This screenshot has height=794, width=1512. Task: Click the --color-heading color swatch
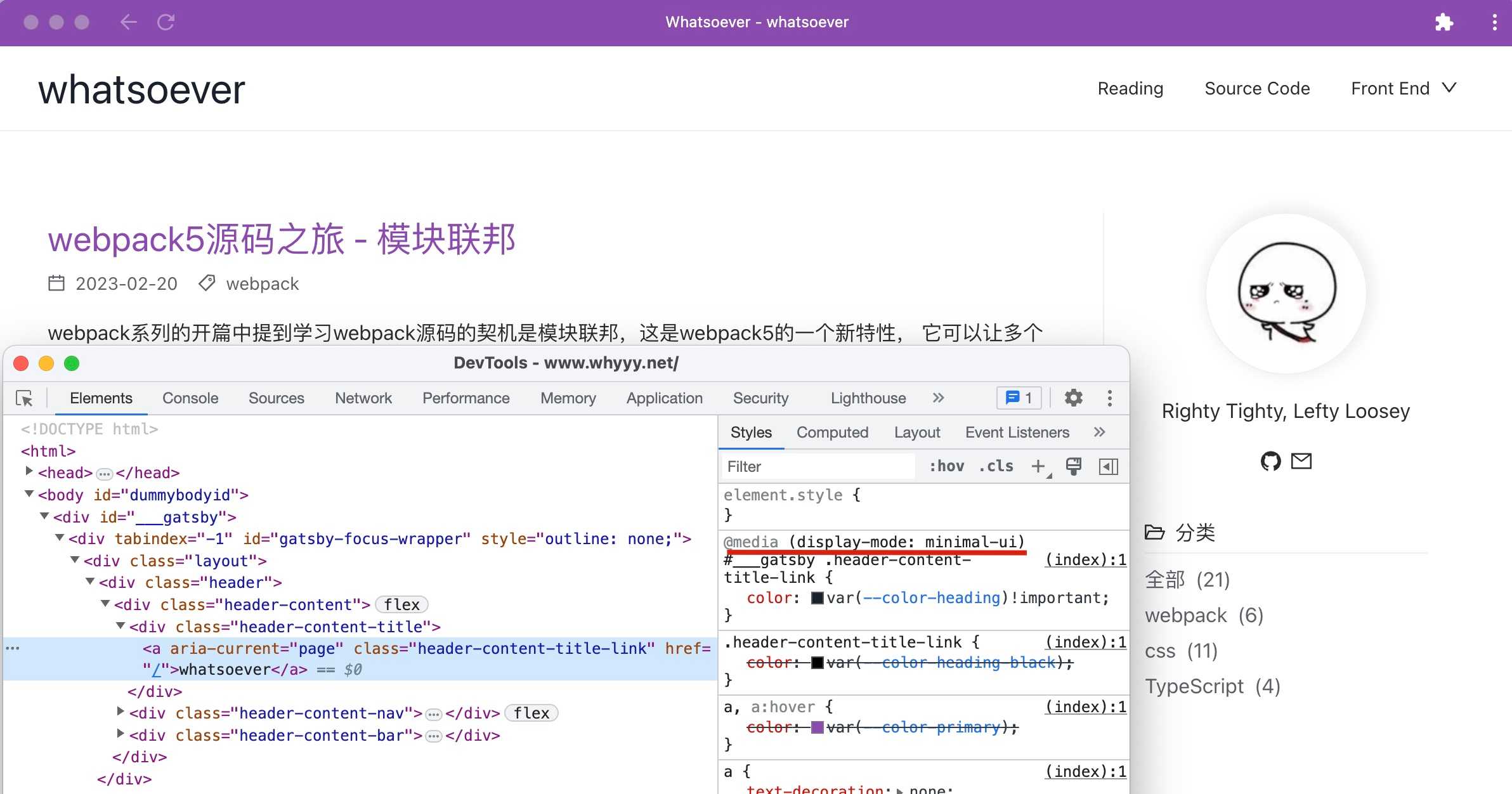(818, 598)
